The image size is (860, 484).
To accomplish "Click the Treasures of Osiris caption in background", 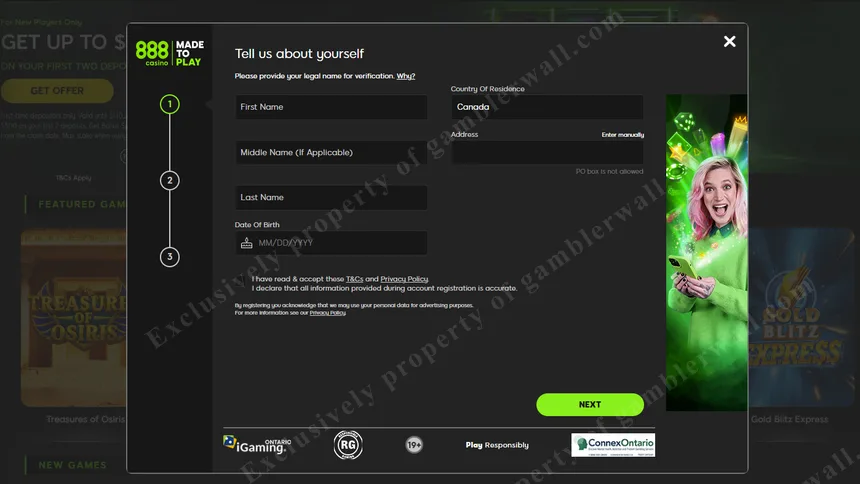I will click(86, 419).
